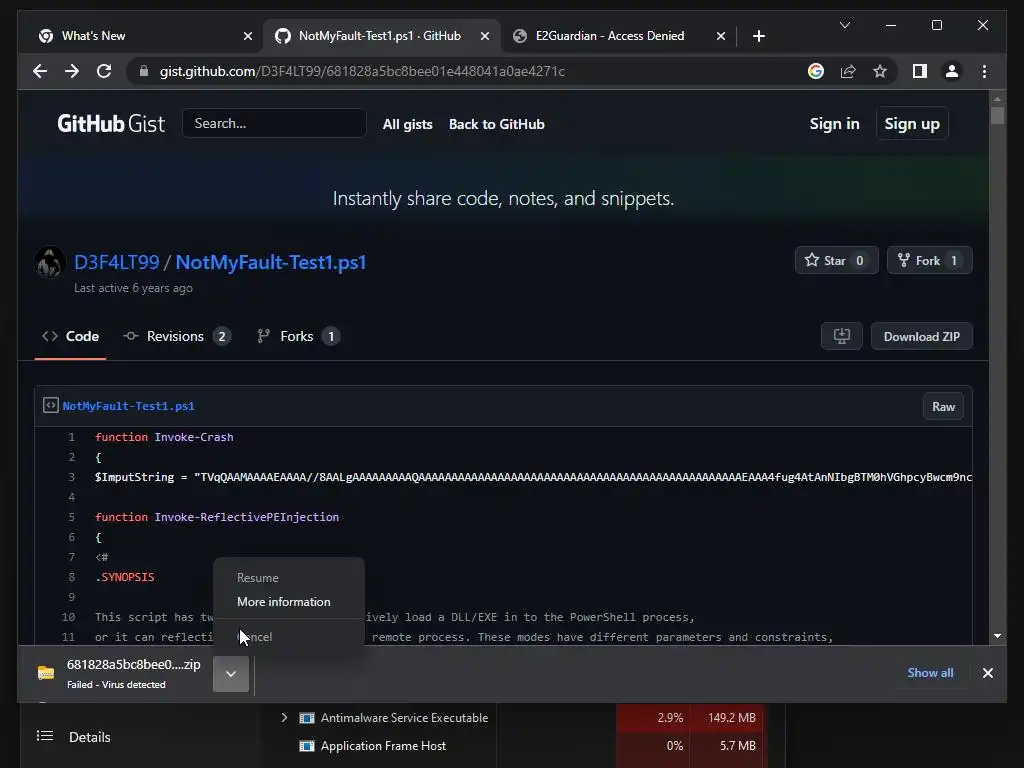This screenshot has width=1024, height=768.
Task: Star this gist
Action: tap(837, 260)
